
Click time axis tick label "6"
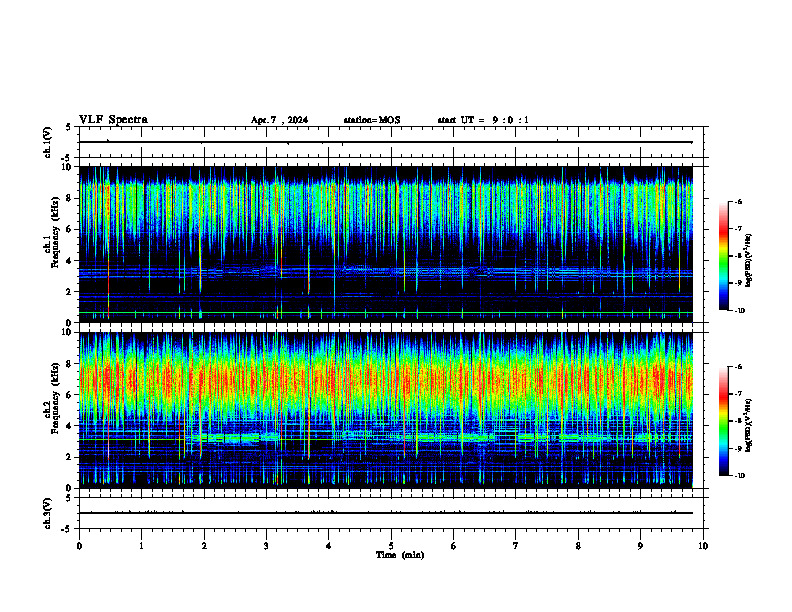point(453,546)
